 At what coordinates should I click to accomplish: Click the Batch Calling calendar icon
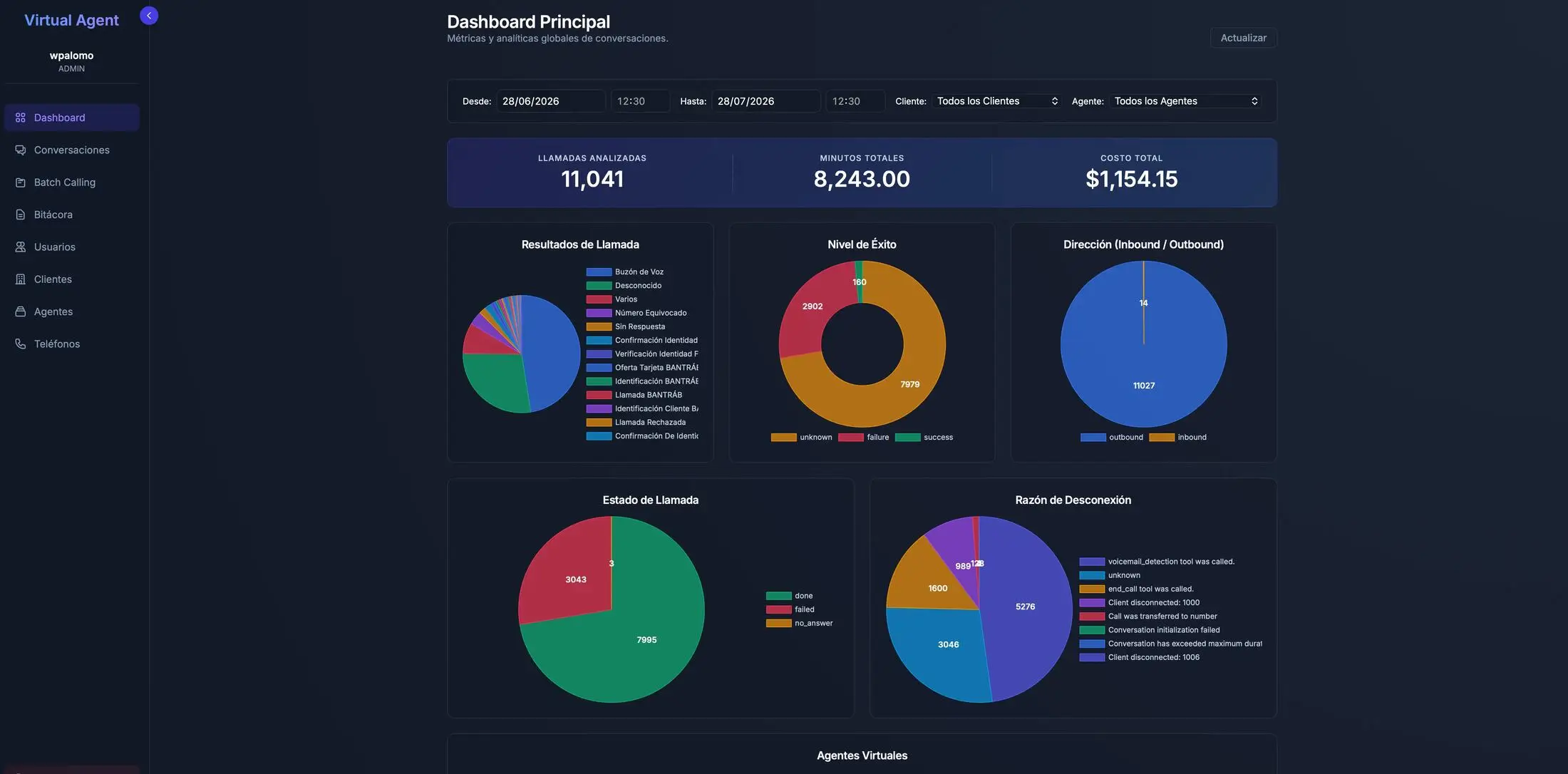coord(21,182)
